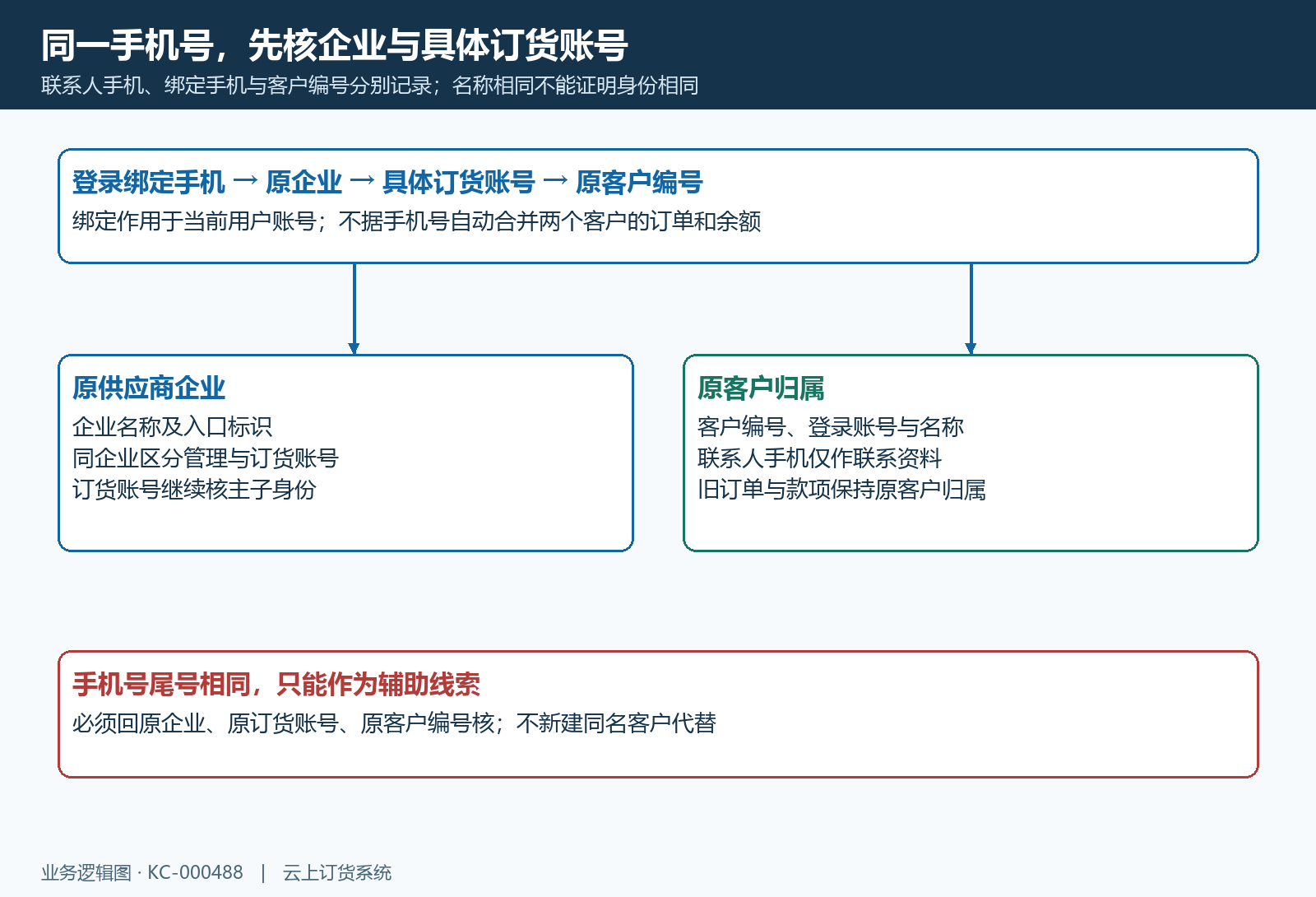This screenshot has height=897, width=1316.
Task: Click the title 同一手机号，先核企业与具体订货账号
Action: [x=335, y=45]
